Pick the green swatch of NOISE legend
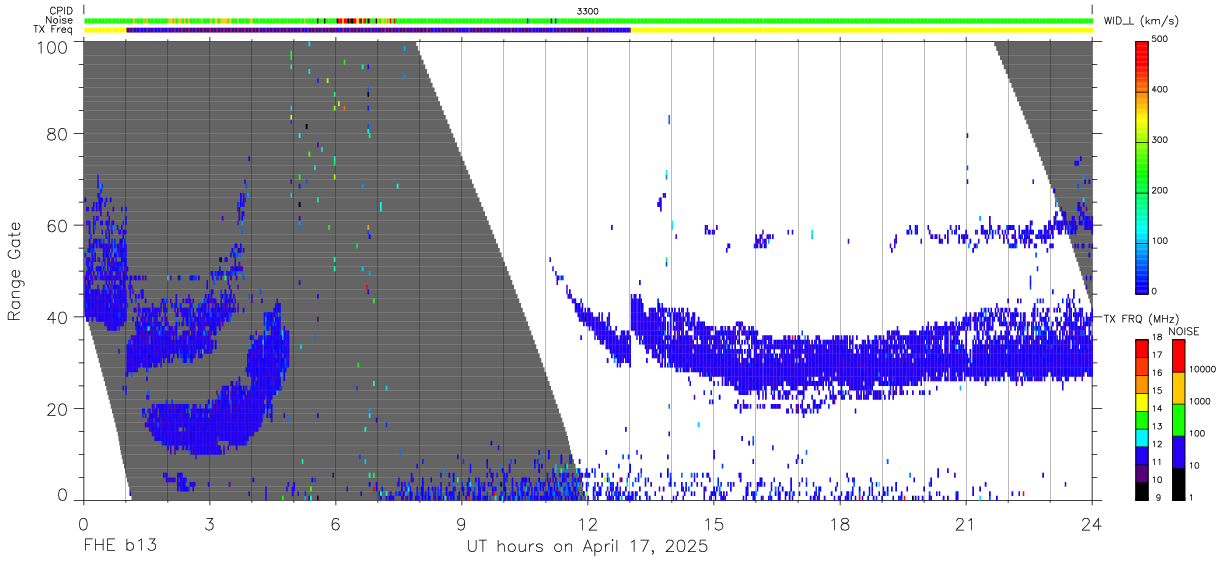This screenshot has height=567, width=1228. 1179,420
